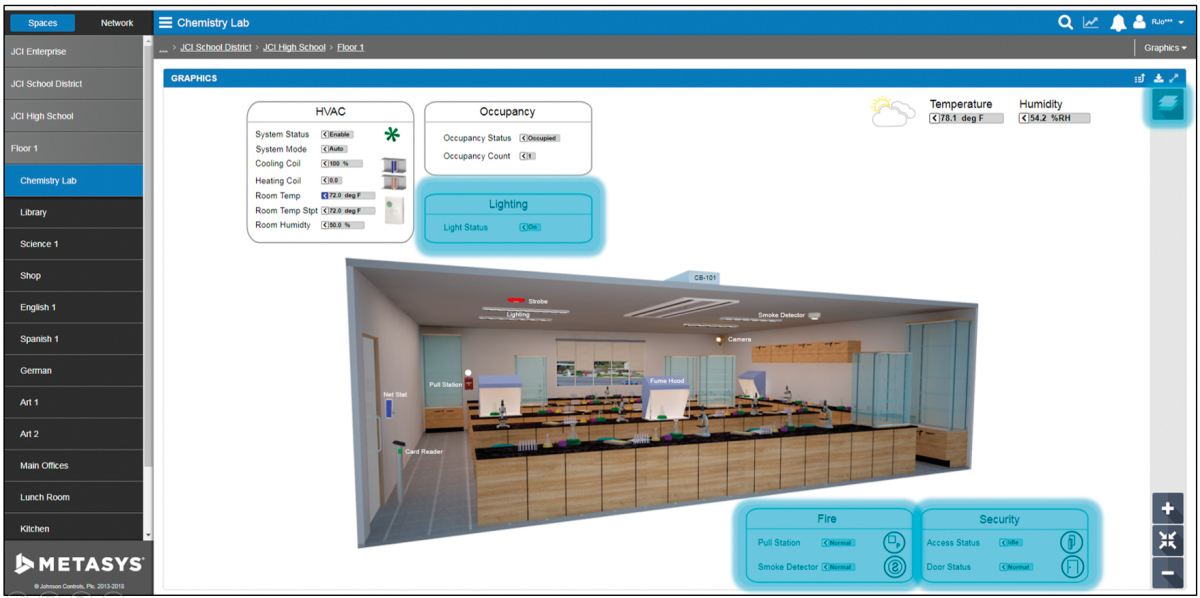Open the search magnifier icon

pyautogui.click(x=1066, y=22)
